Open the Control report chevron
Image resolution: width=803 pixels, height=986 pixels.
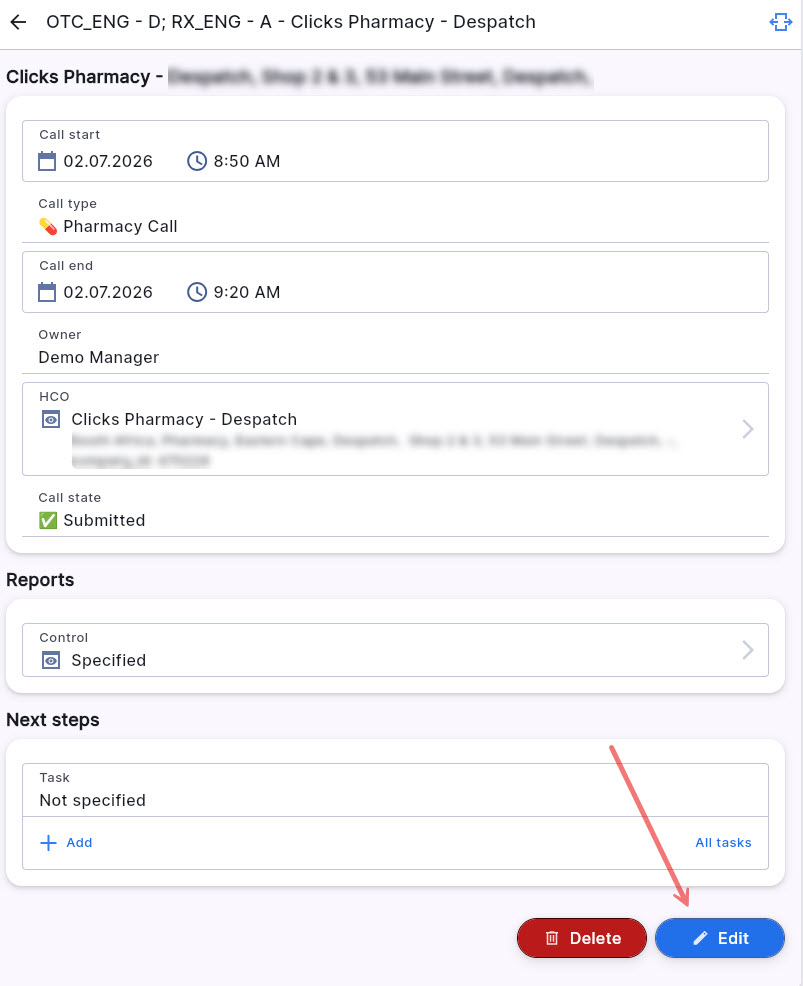point(748,650)
